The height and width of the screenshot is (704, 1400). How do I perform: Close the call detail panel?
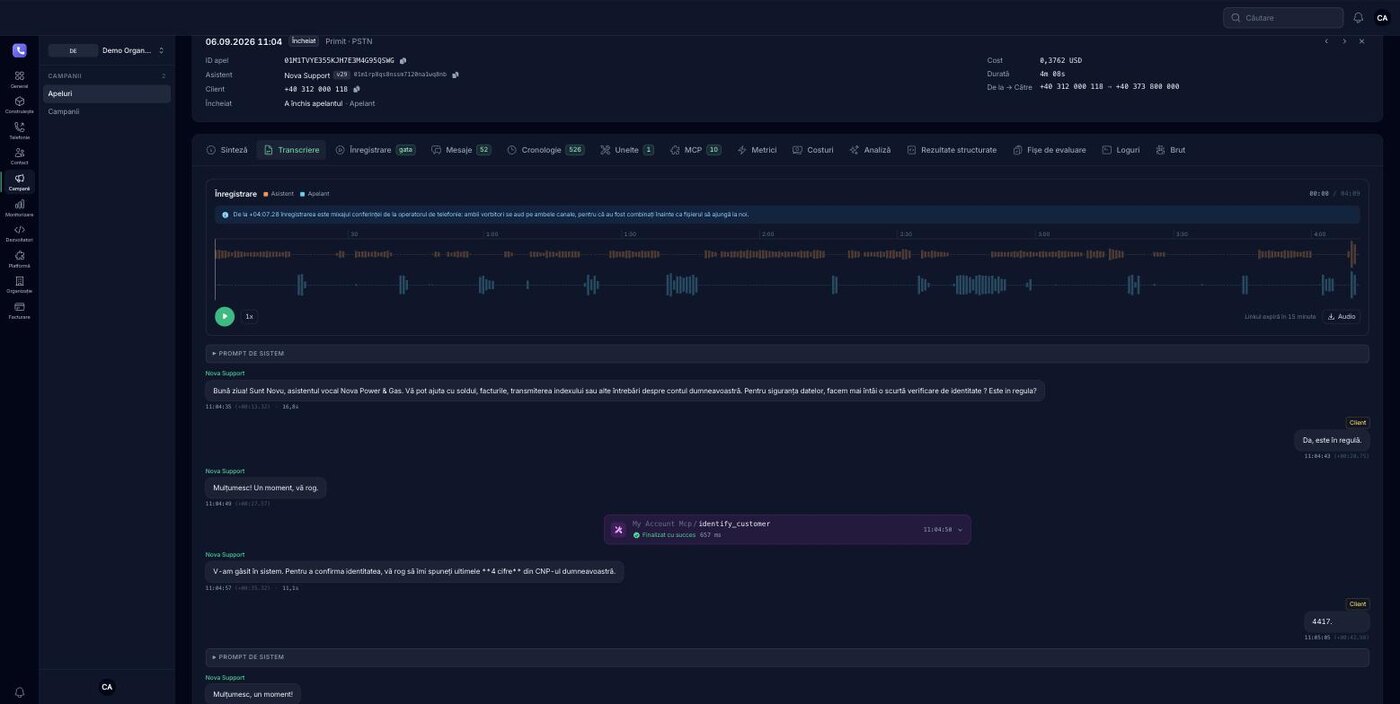tap(1361, 41)
